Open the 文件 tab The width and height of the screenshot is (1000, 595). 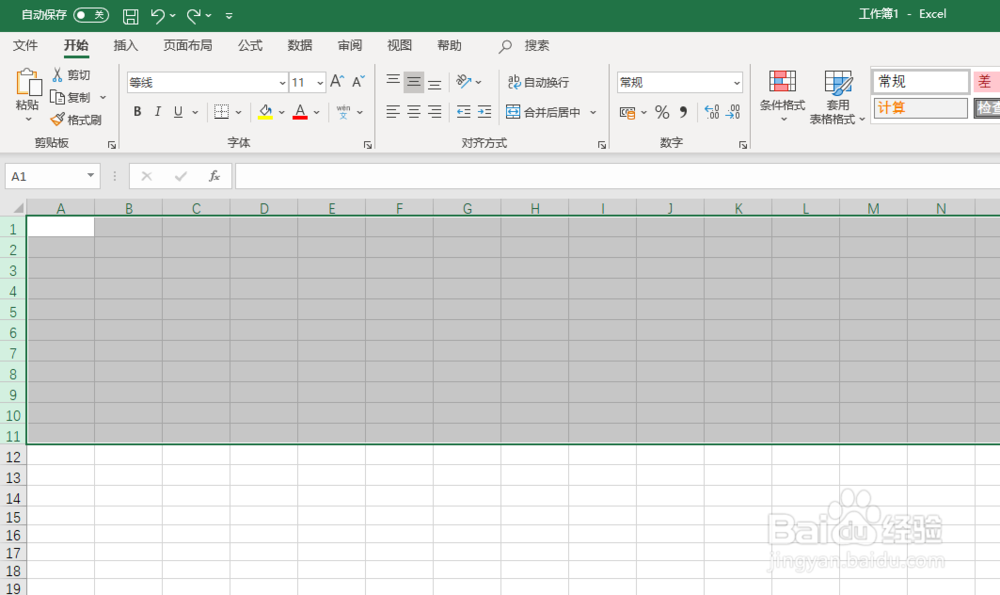coord(26,45)
